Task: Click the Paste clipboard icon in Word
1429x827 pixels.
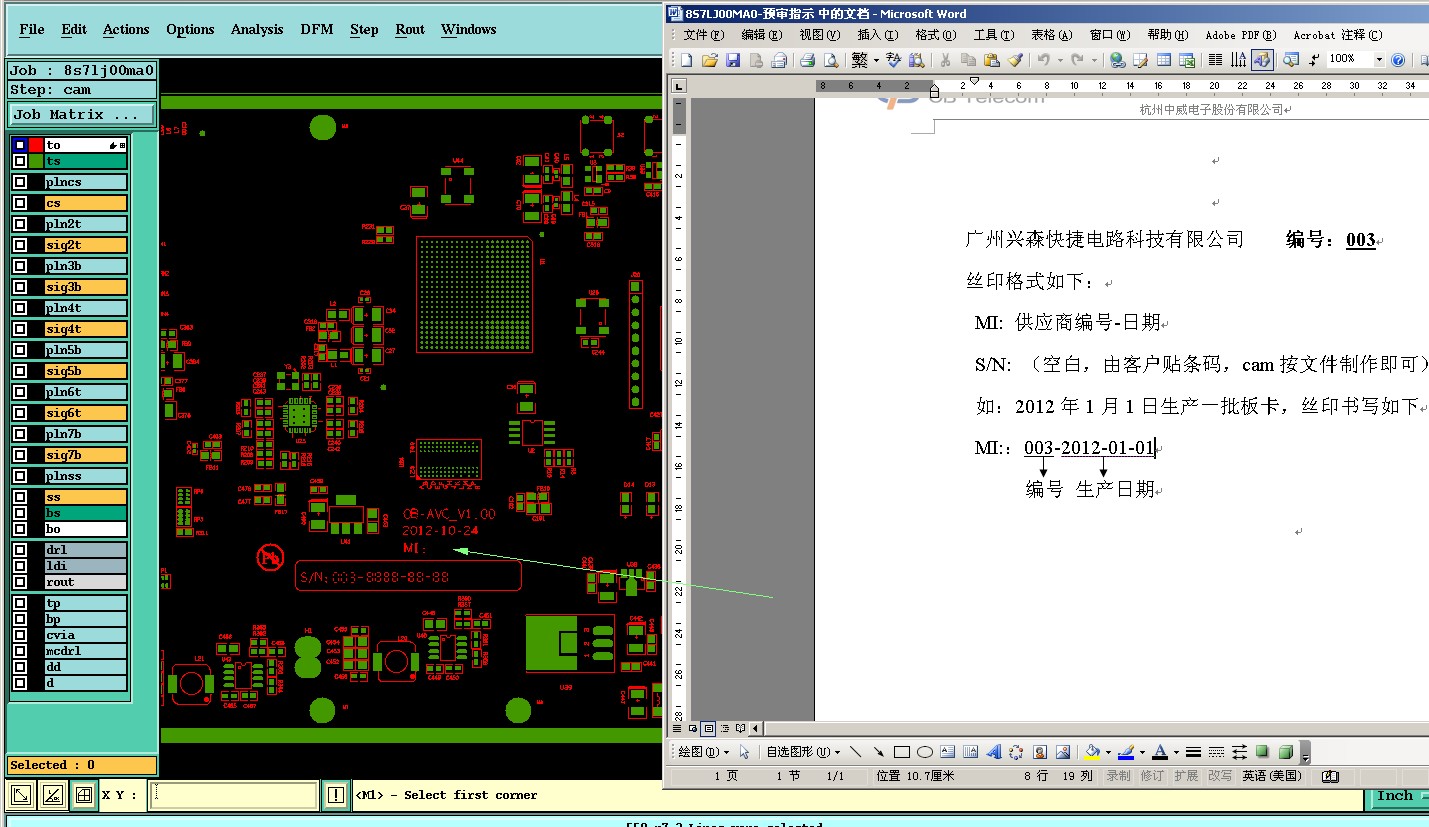Action: (991, 60)
